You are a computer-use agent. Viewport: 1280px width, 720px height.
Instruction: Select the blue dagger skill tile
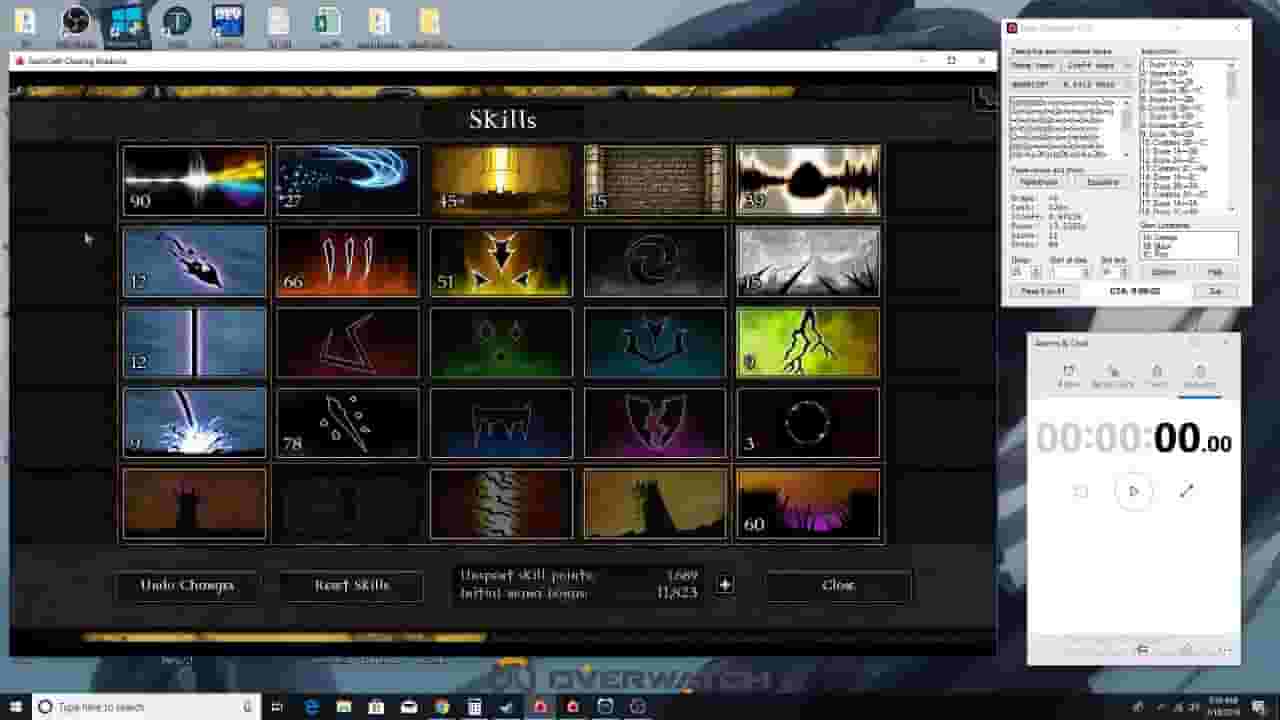pos(194,262)
